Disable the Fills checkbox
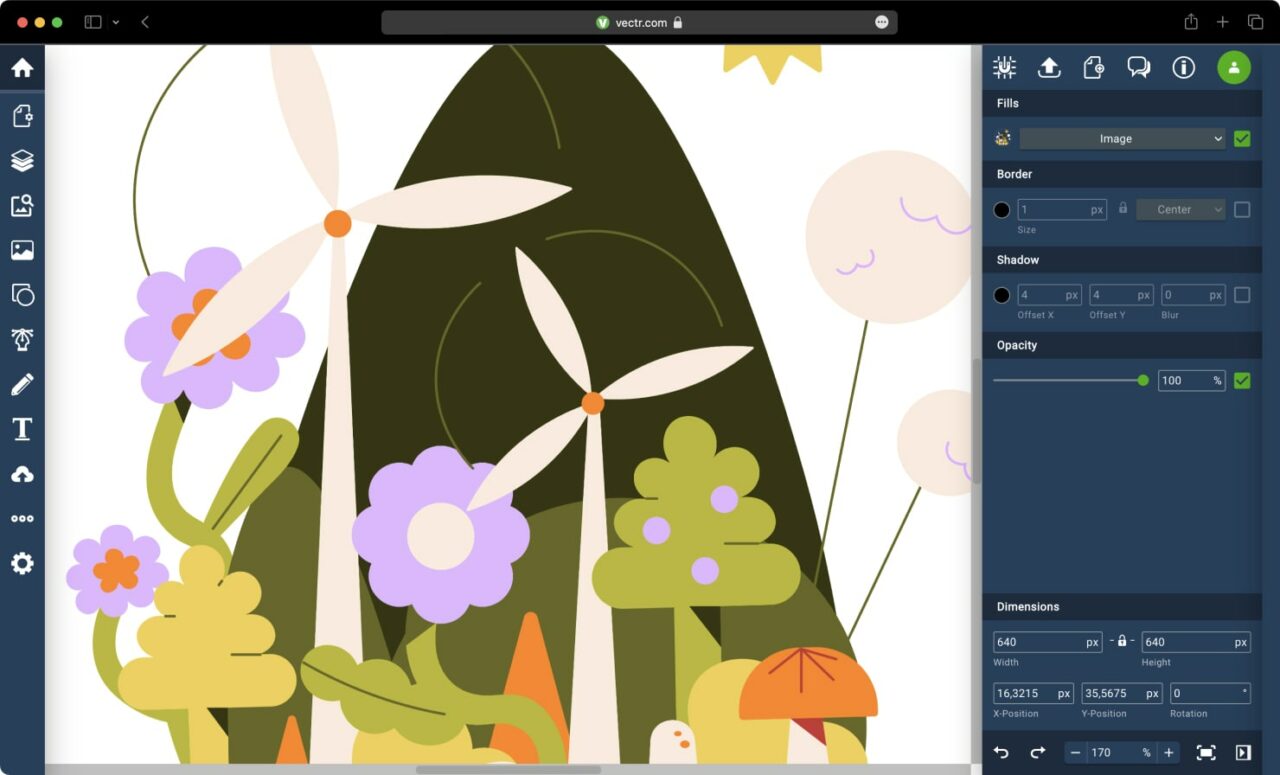The height and width of the screenshot is (775, 1280). coord(1242,139)
